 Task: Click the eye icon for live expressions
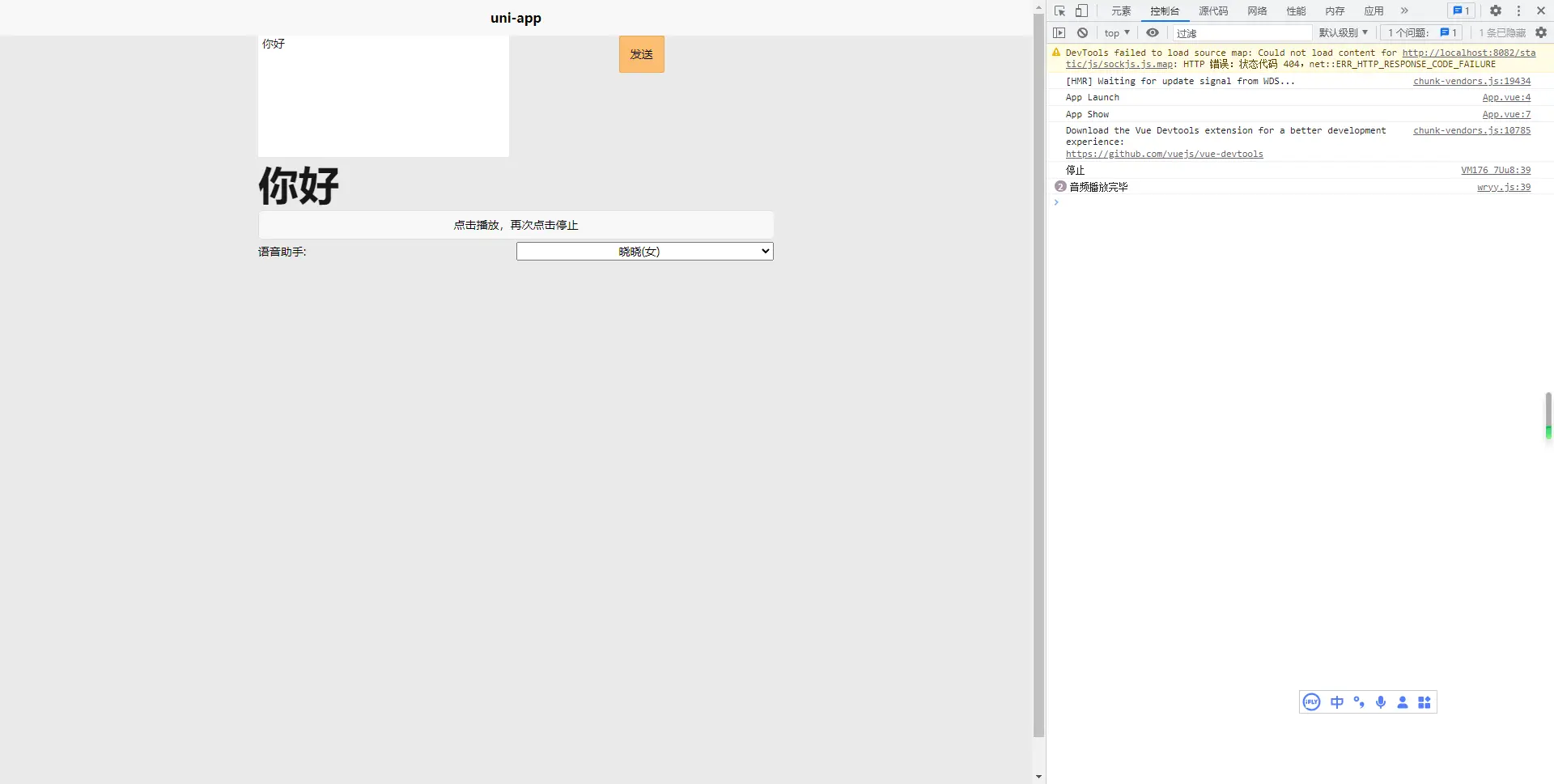1152,33
